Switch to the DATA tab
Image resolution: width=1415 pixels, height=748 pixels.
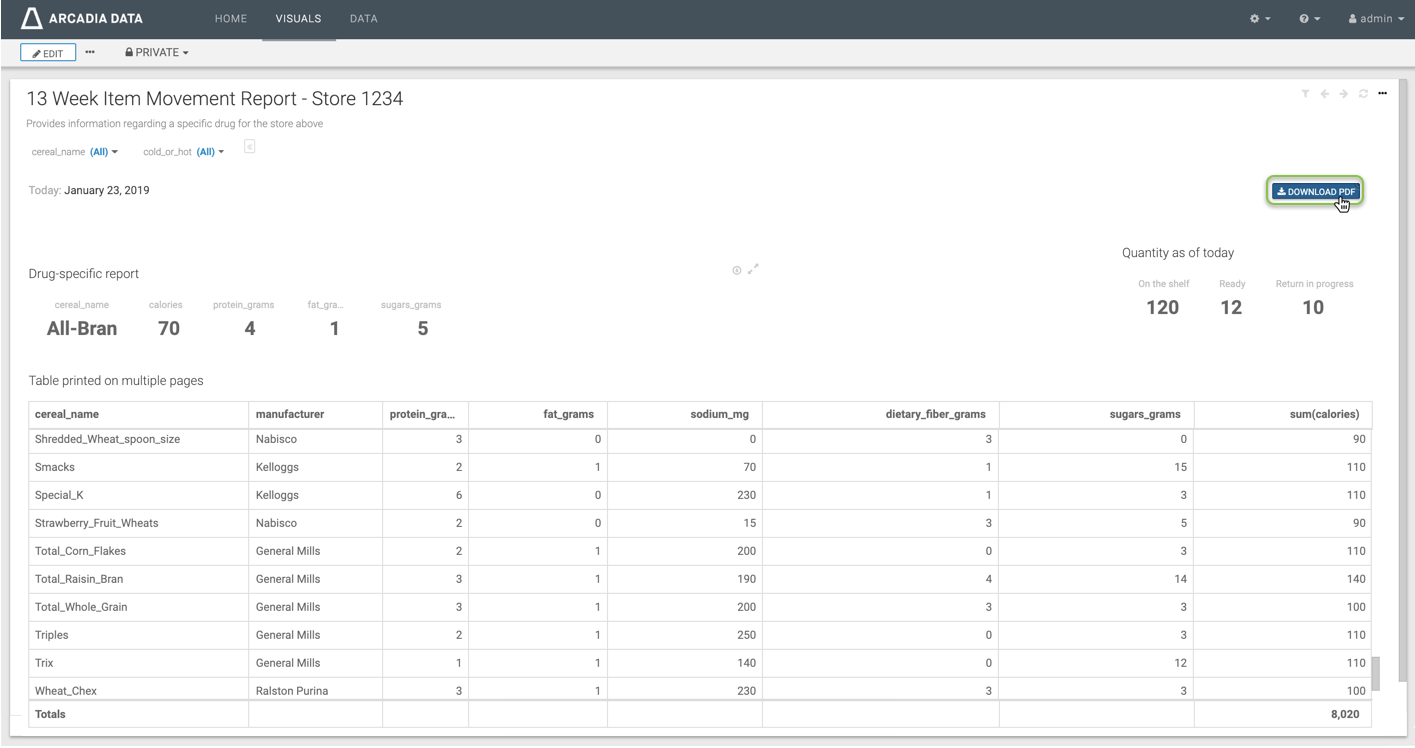pyautogui.click(x=363, y=19)
